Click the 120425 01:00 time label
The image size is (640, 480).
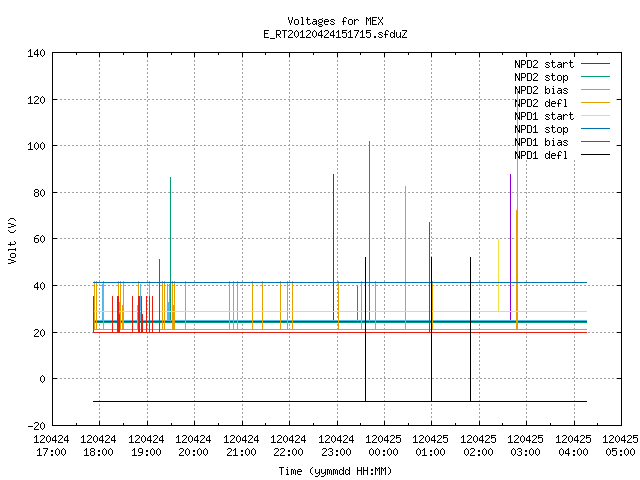pyautogui.click(x=431, y=446)
